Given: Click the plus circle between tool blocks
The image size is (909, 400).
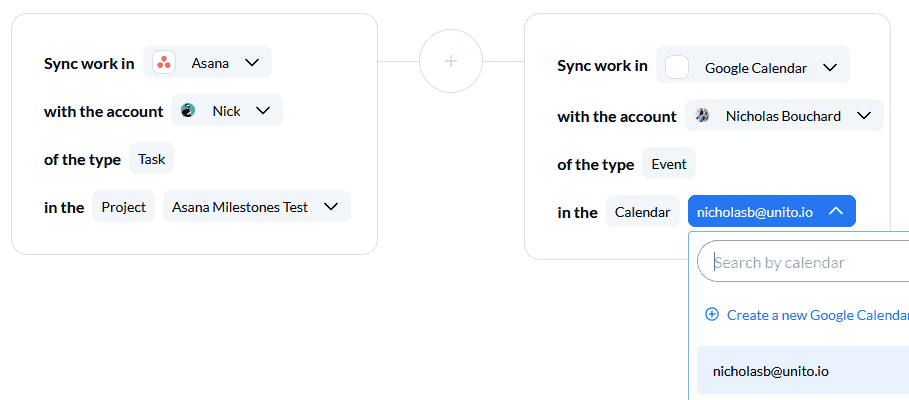Looking at the screenshot, I should pos(451,61).
